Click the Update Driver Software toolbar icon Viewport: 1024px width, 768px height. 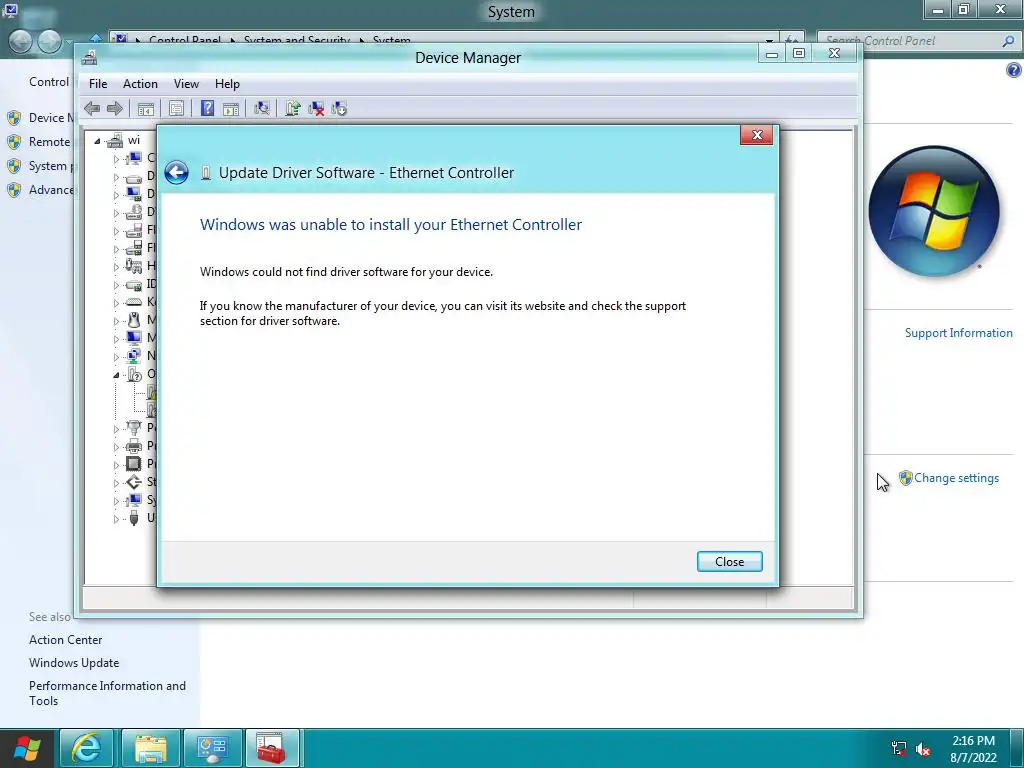pyautogui.click(x=293, y=108)
